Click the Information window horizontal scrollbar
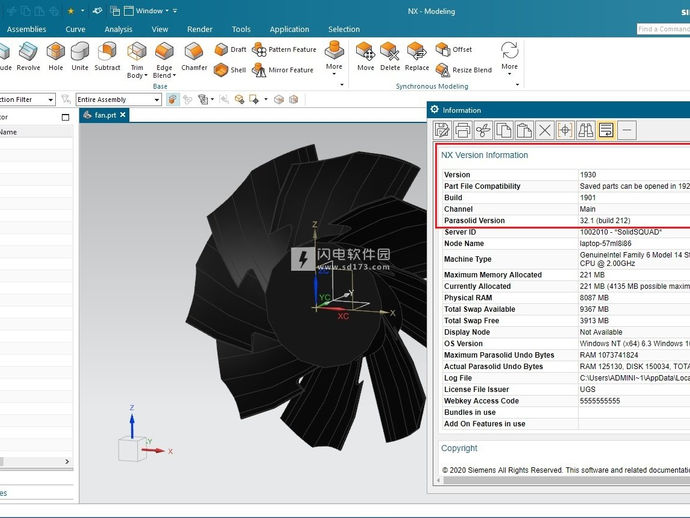Viewport: 690px width, 518px height. (567, 480)
